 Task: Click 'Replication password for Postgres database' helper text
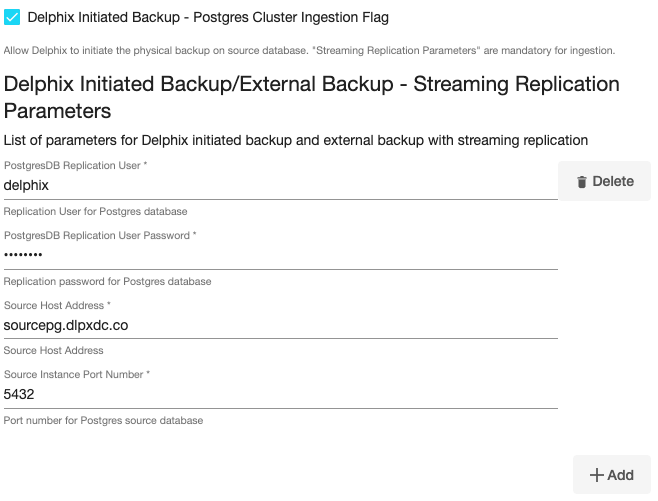(107, 282)
